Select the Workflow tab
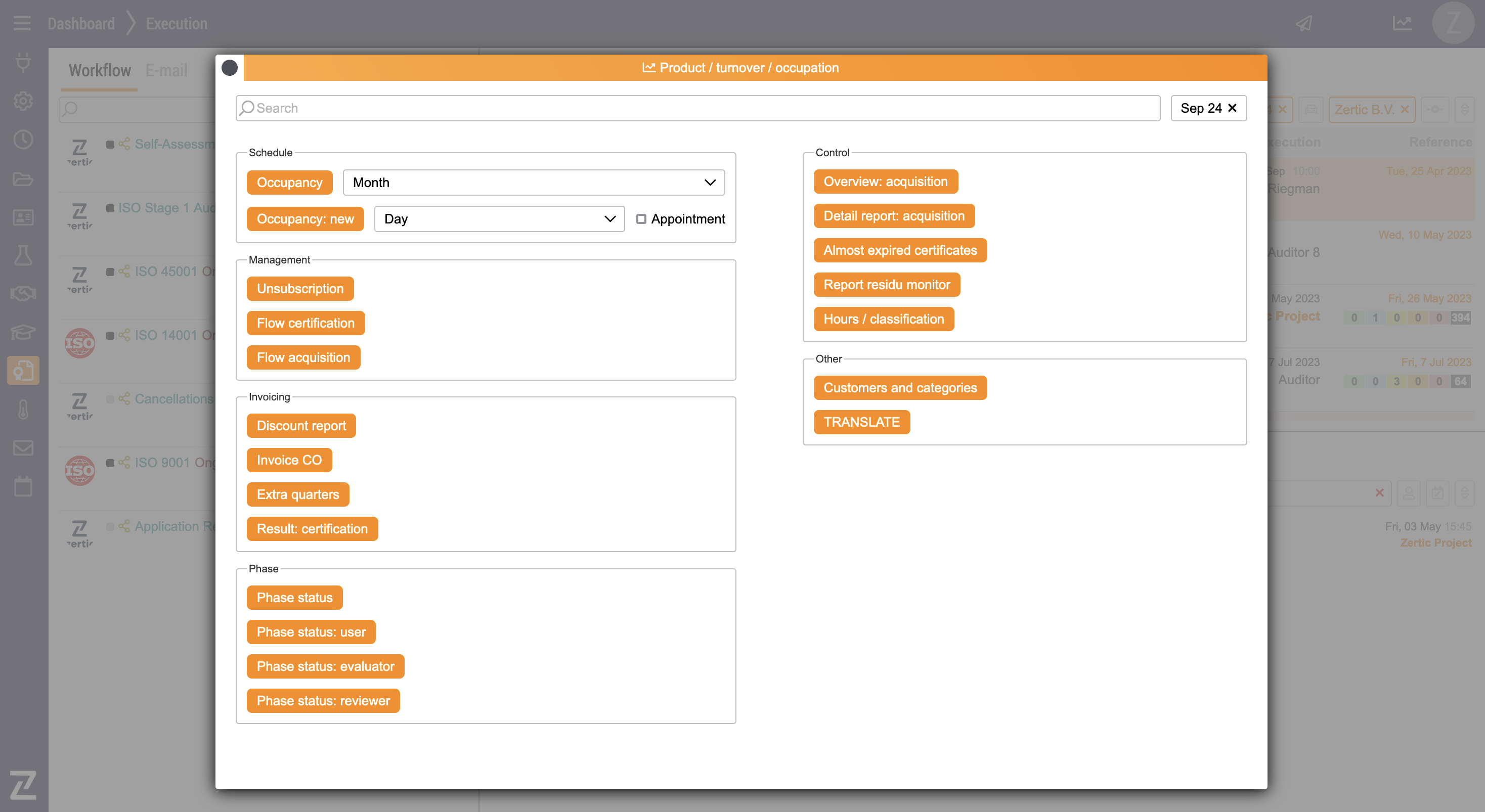 100,70
